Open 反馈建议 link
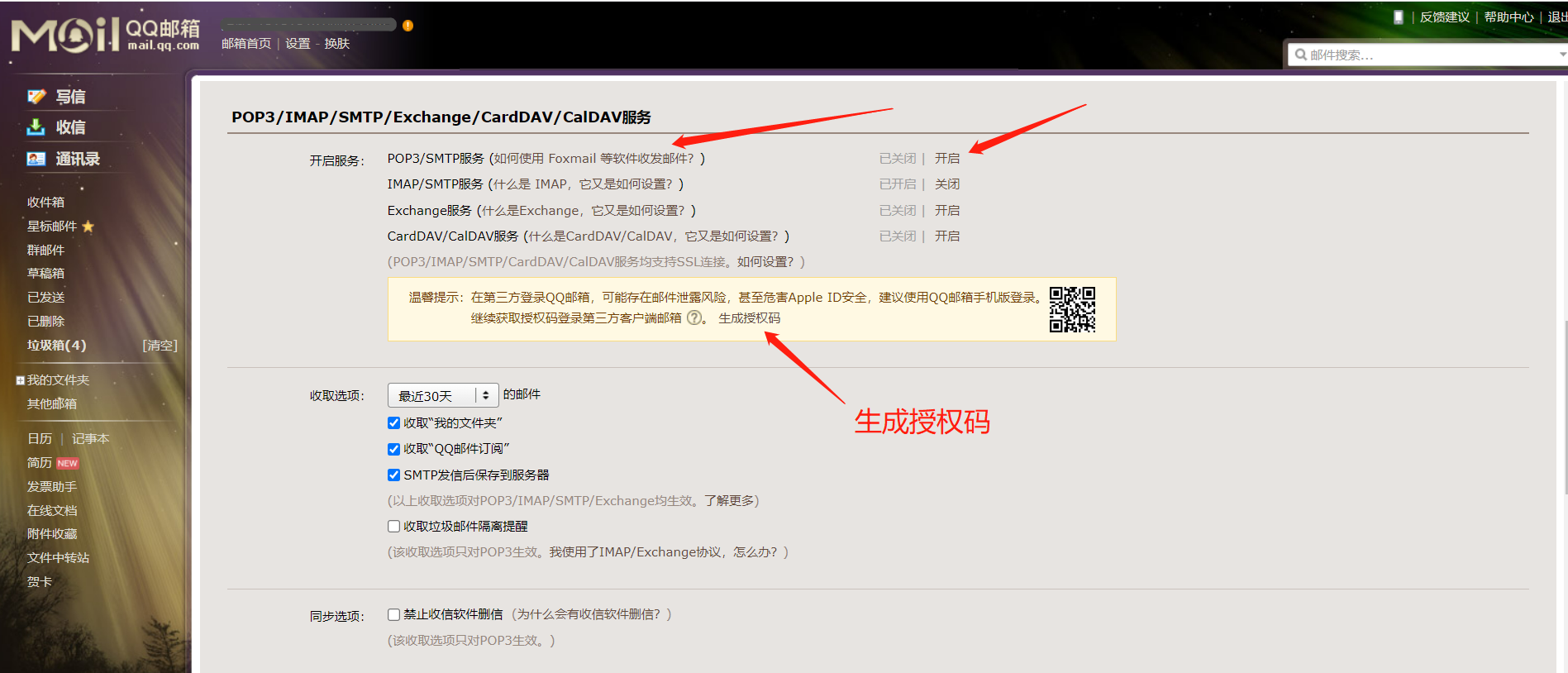 point(1445,17)
